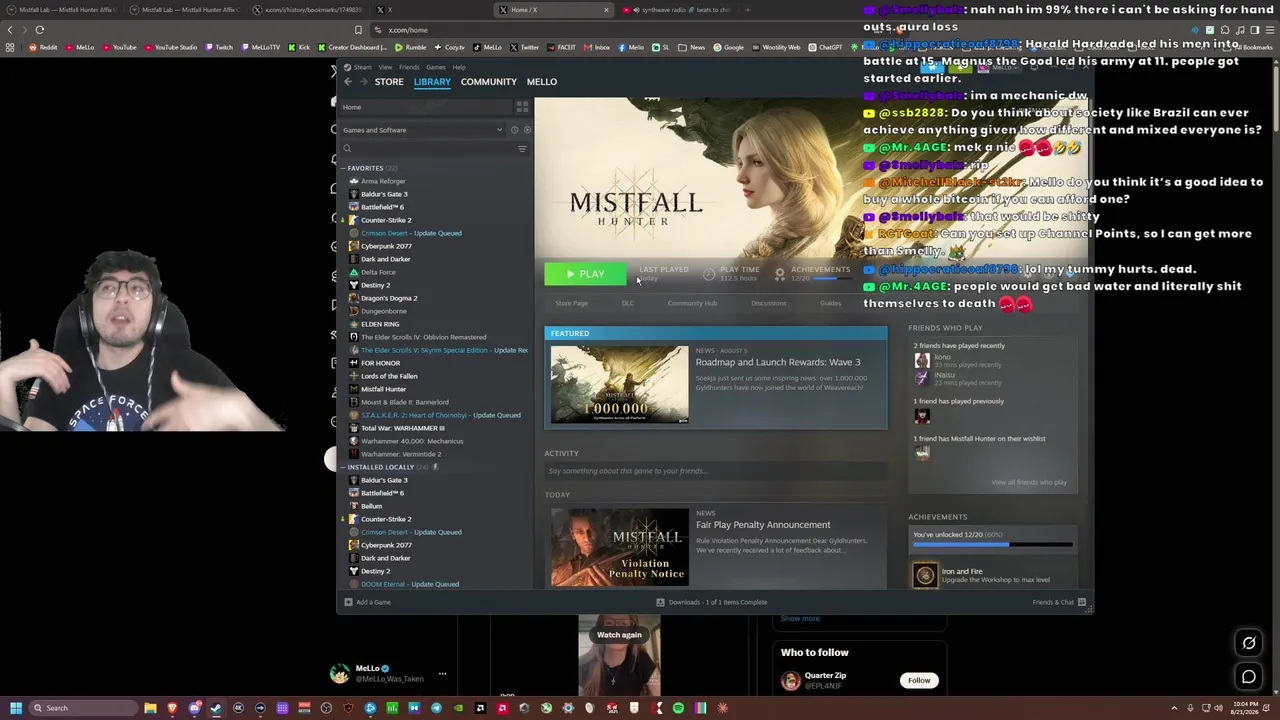The width and height of the screenshot is (1280, 720).
Task: Select Battlefield 6 in favorites list
Action: [382, 207]
